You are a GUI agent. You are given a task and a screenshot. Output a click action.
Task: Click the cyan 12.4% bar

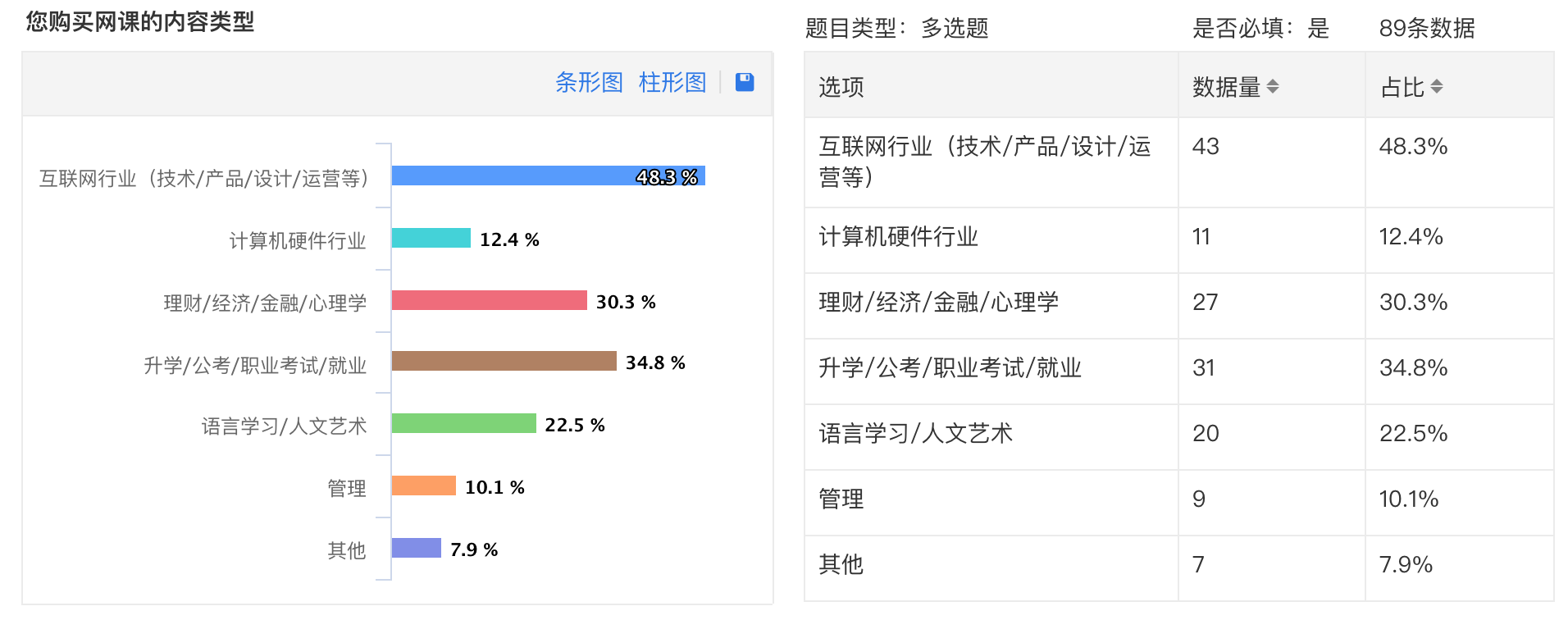coord(431,239)
